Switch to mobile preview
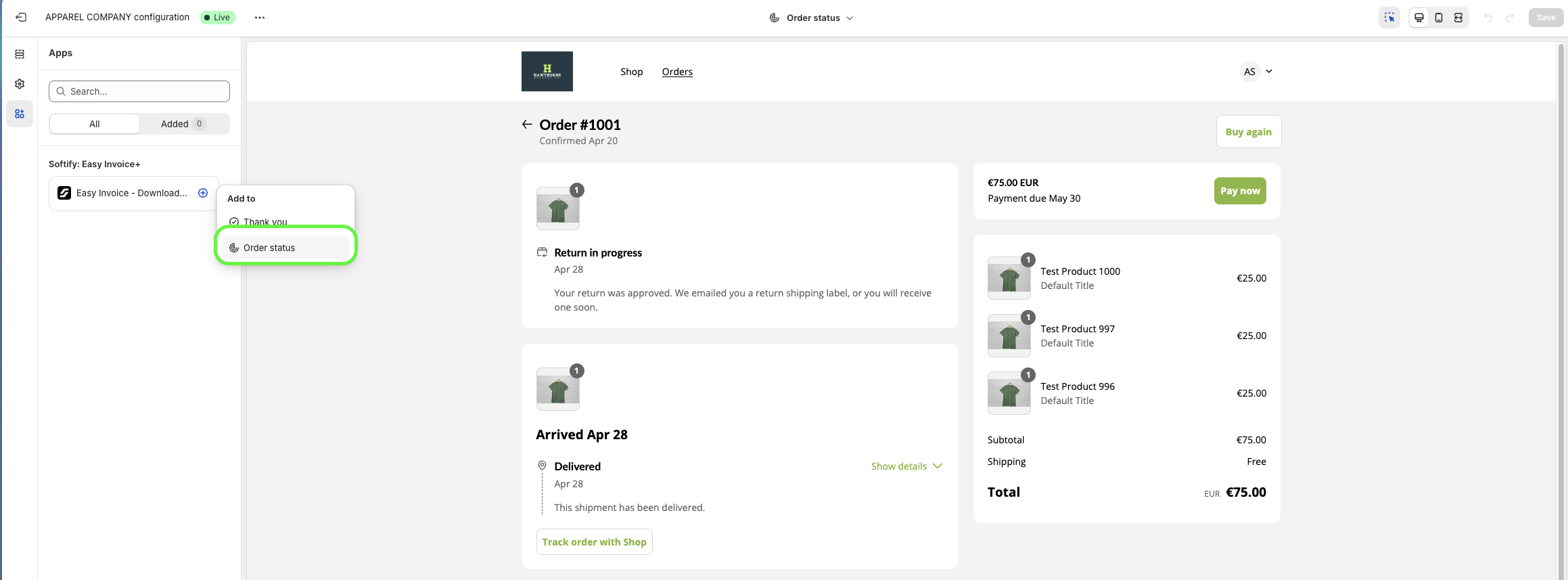Viewport: 1568px width, 580px height. pos(1439,18)
